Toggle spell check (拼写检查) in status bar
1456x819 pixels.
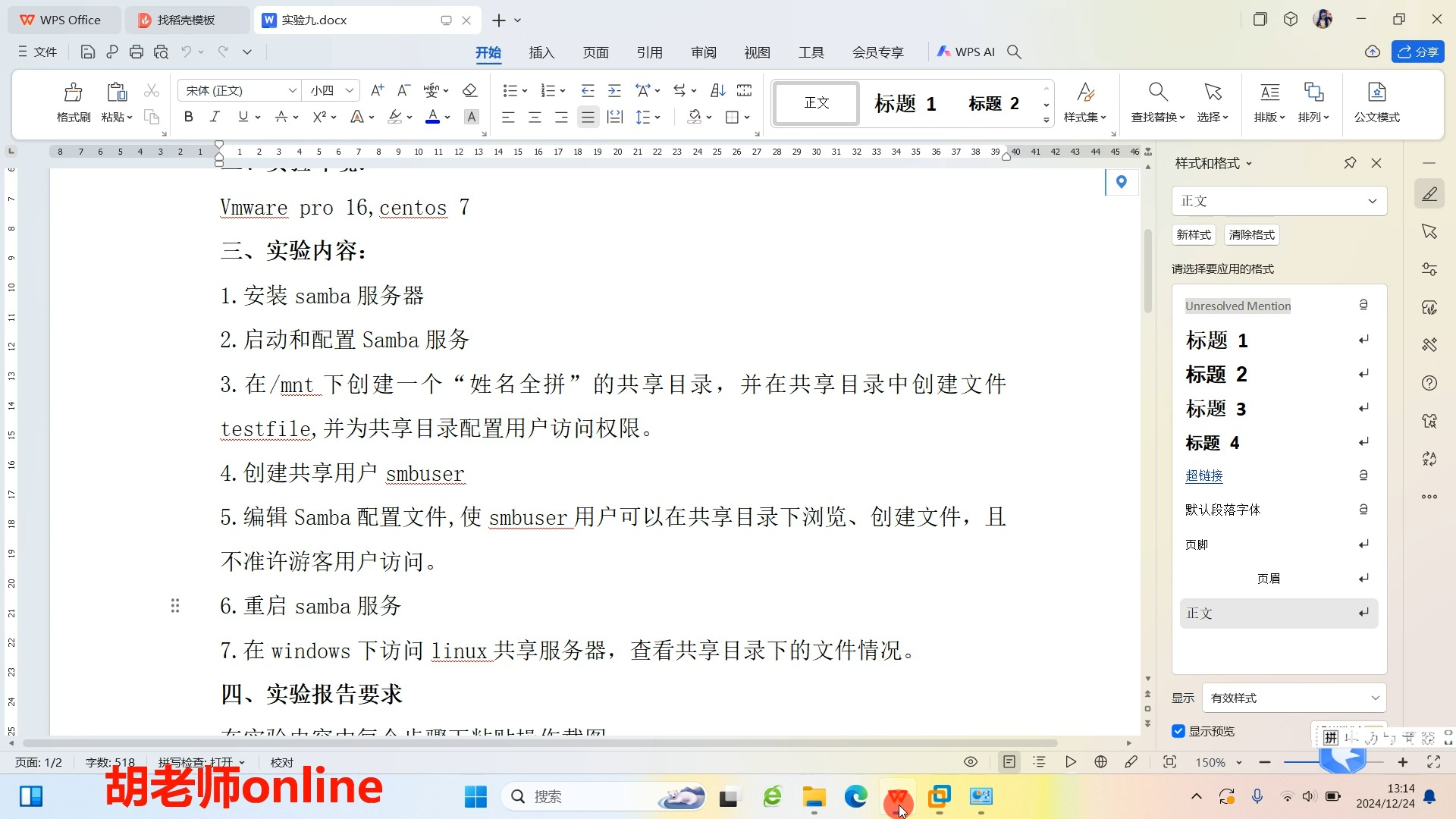coord(196,762)
